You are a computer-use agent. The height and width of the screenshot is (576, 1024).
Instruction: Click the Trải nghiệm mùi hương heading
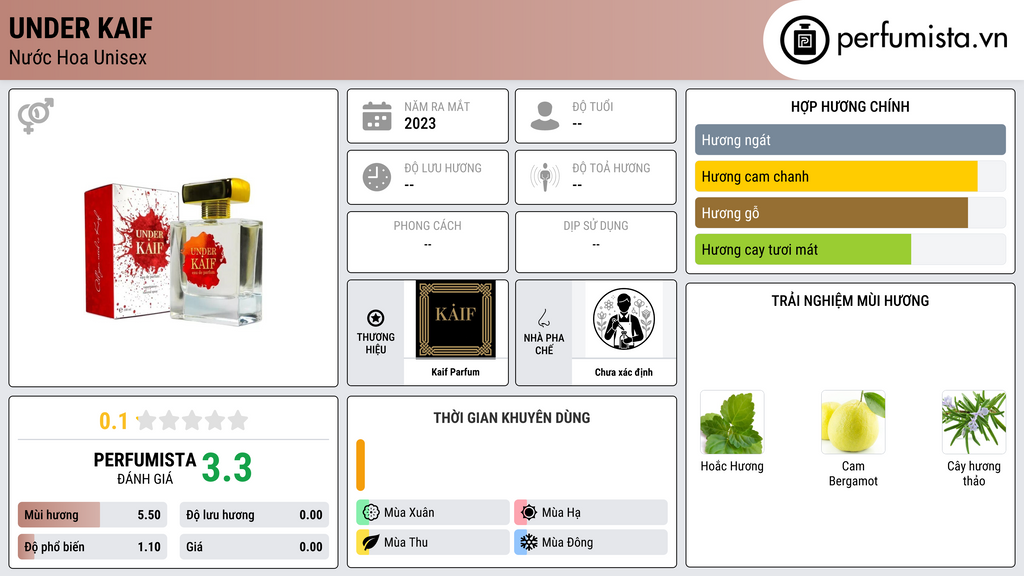[850, 300]
